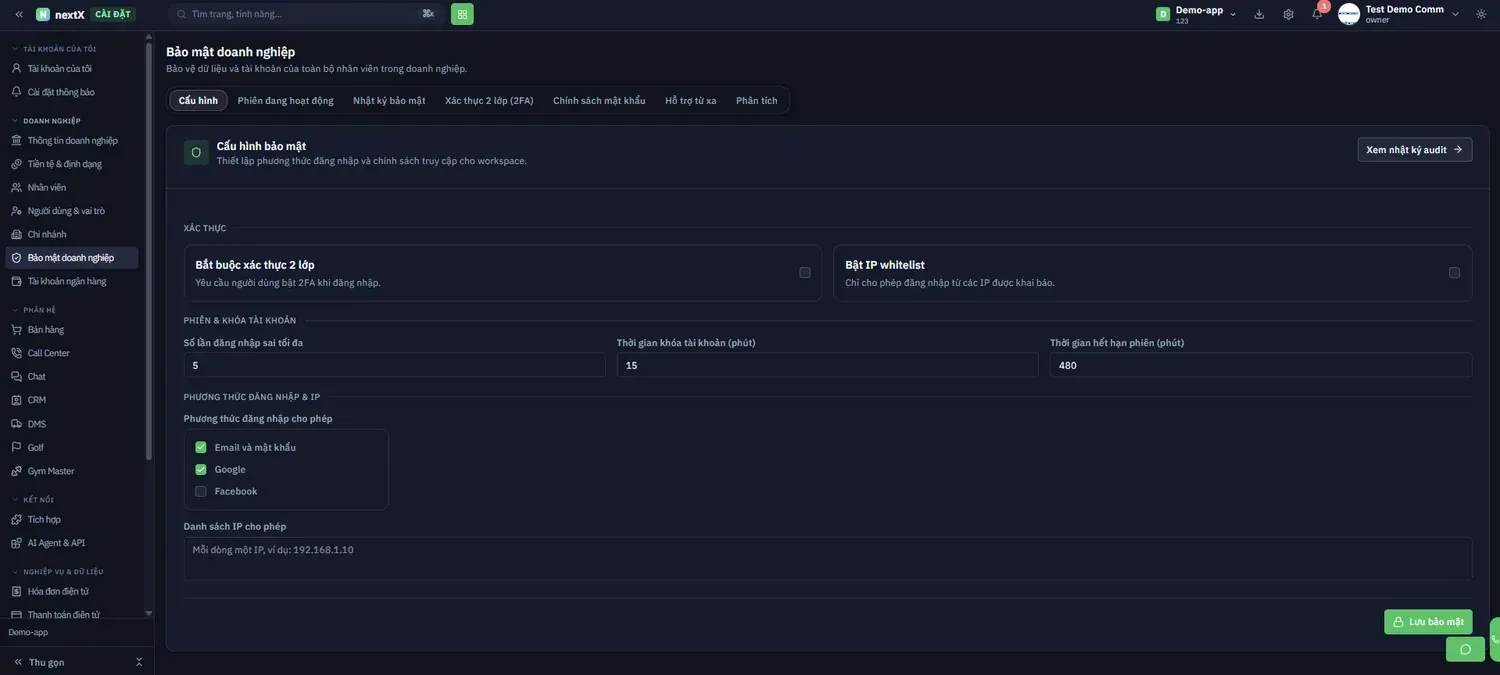
Task: Focus the Tìm trang, tính năng search box
Action: click(306, 14)
